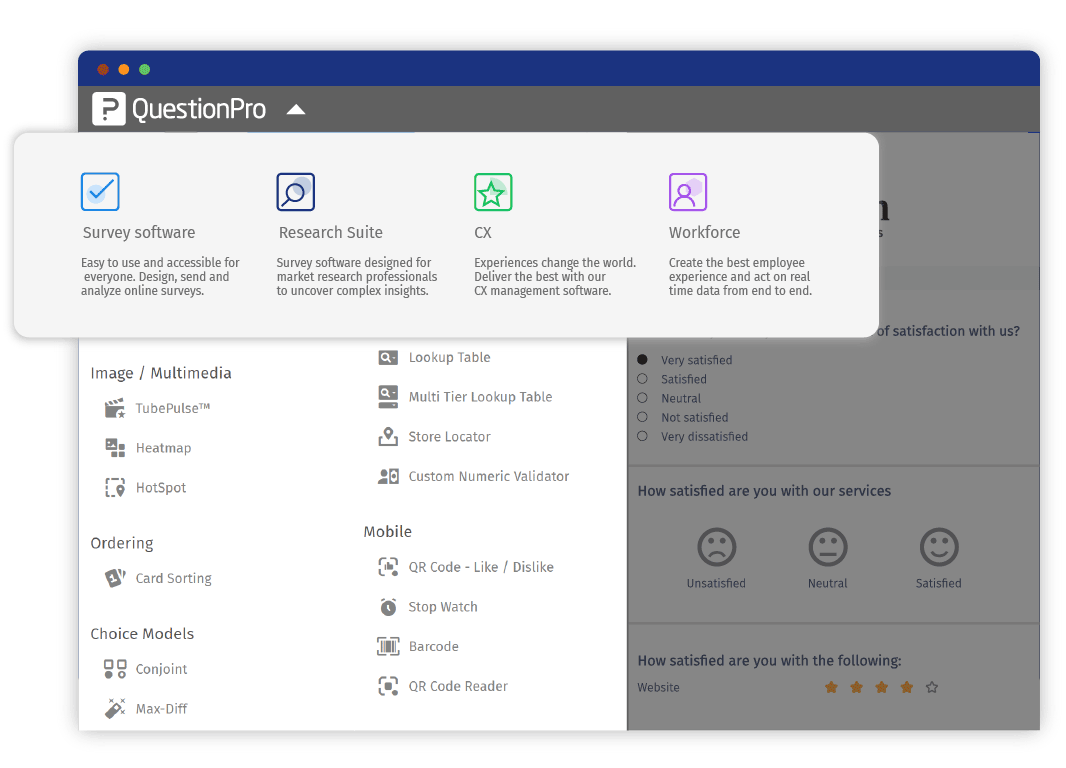
Task: Click the Workforce person icon
Action: [x=687, y=192]
